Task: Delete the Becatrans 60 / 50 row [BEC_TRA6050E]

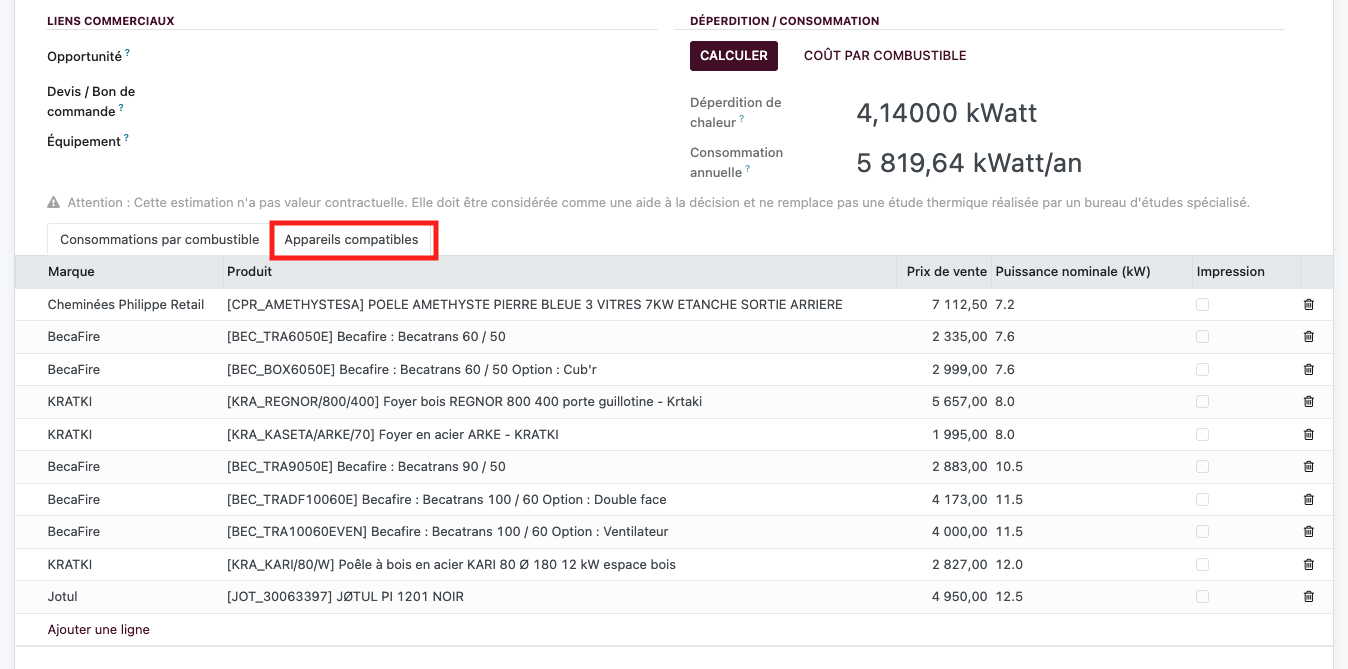Action: pos(1309,337)
